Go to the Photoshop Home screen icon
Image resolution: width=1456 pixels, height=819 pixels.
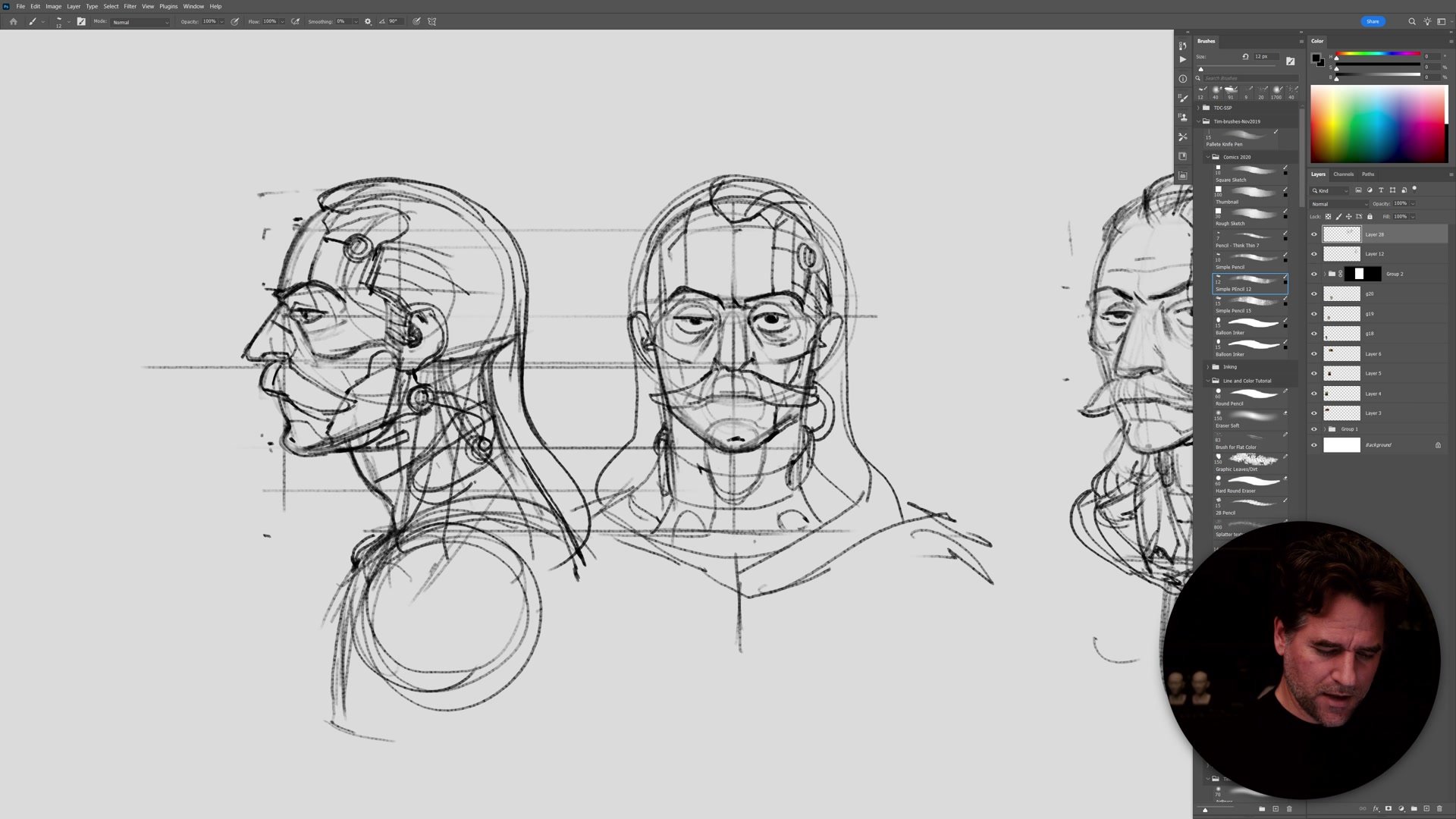point(13,21)
